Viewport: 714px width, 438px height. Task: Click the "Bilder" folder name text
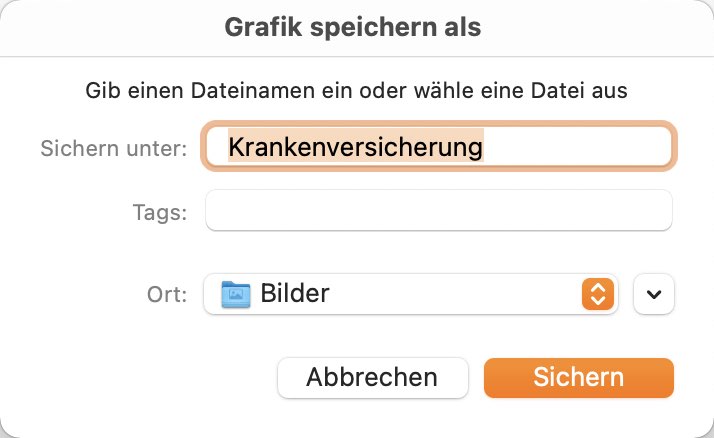[295, 293]
